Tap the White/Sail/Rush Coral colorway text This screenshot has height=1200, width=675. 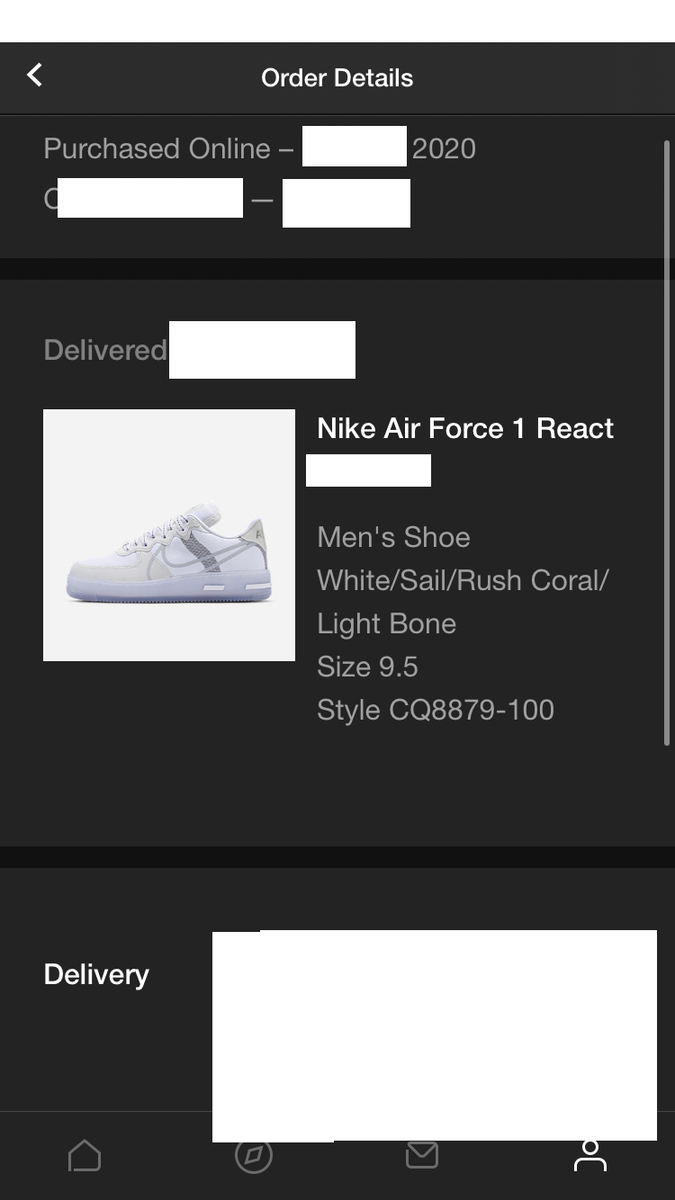463,580
